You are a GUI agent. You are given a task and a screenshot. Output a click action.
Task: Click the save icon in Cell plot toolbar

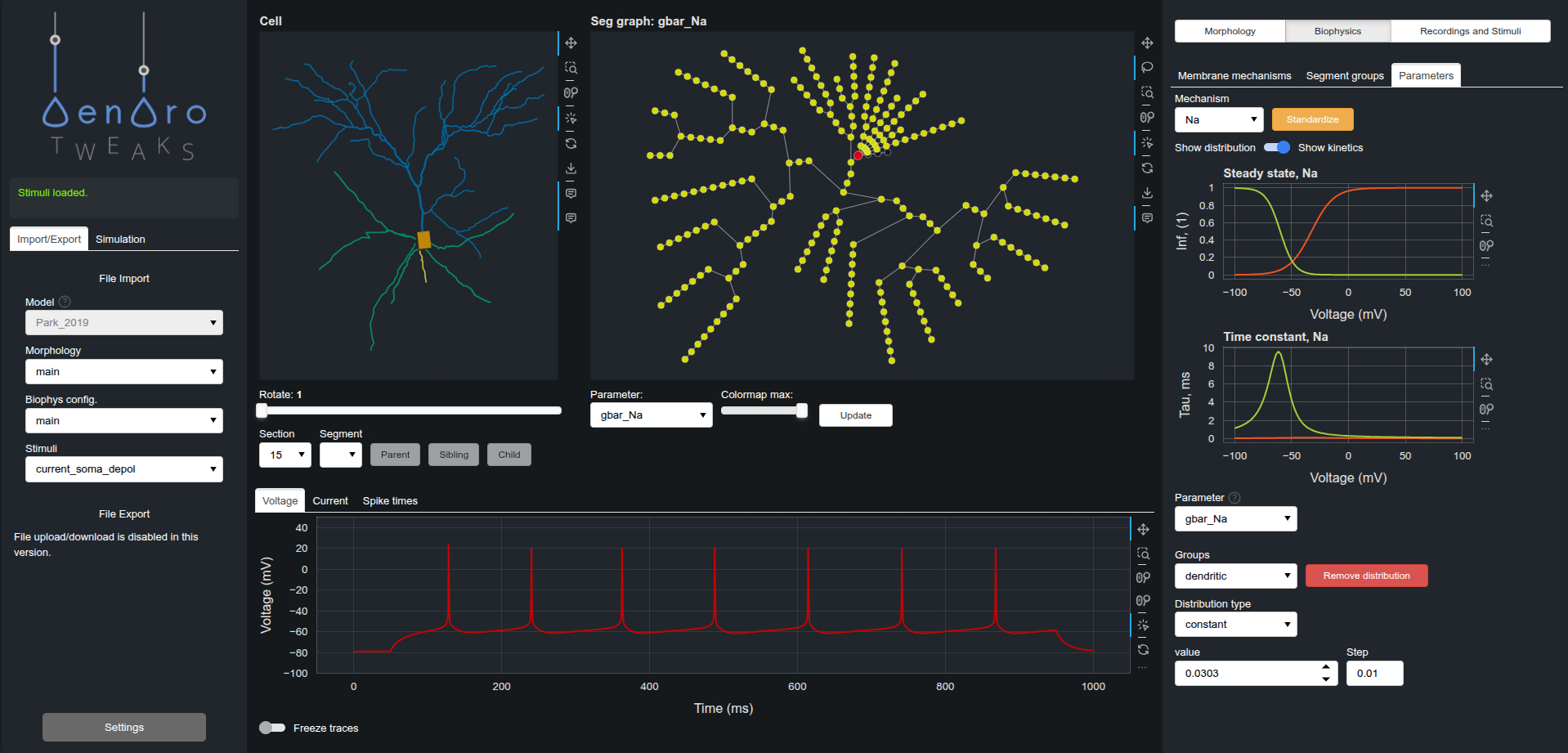pos(571,168)
